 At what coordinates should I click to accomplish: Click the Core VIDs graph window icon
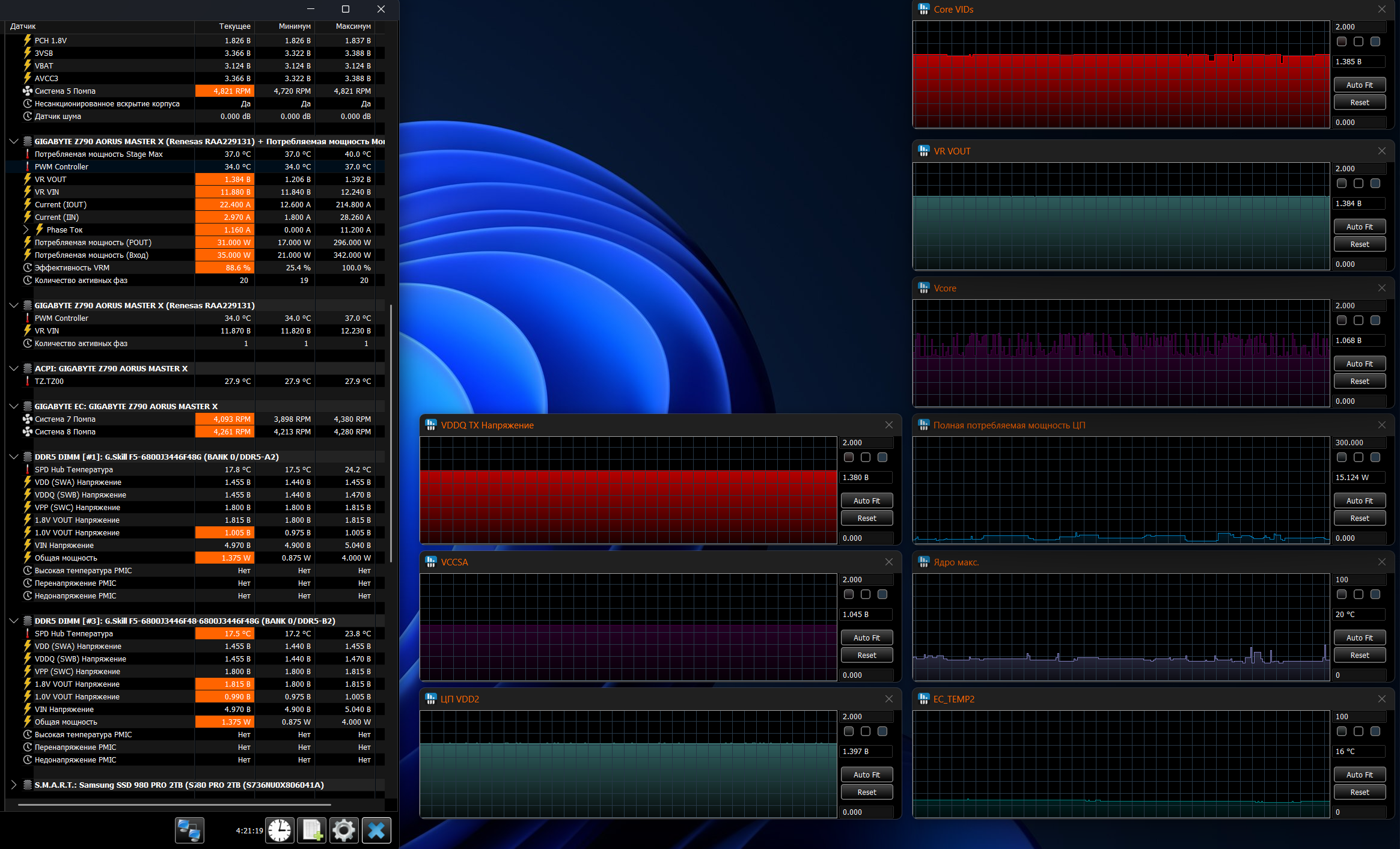pos(923,10)
